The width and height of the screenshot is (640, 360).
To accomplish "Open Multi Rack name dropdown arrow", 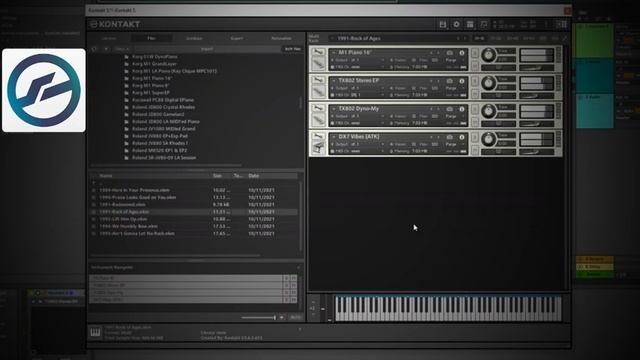I will tap(332, 38).
